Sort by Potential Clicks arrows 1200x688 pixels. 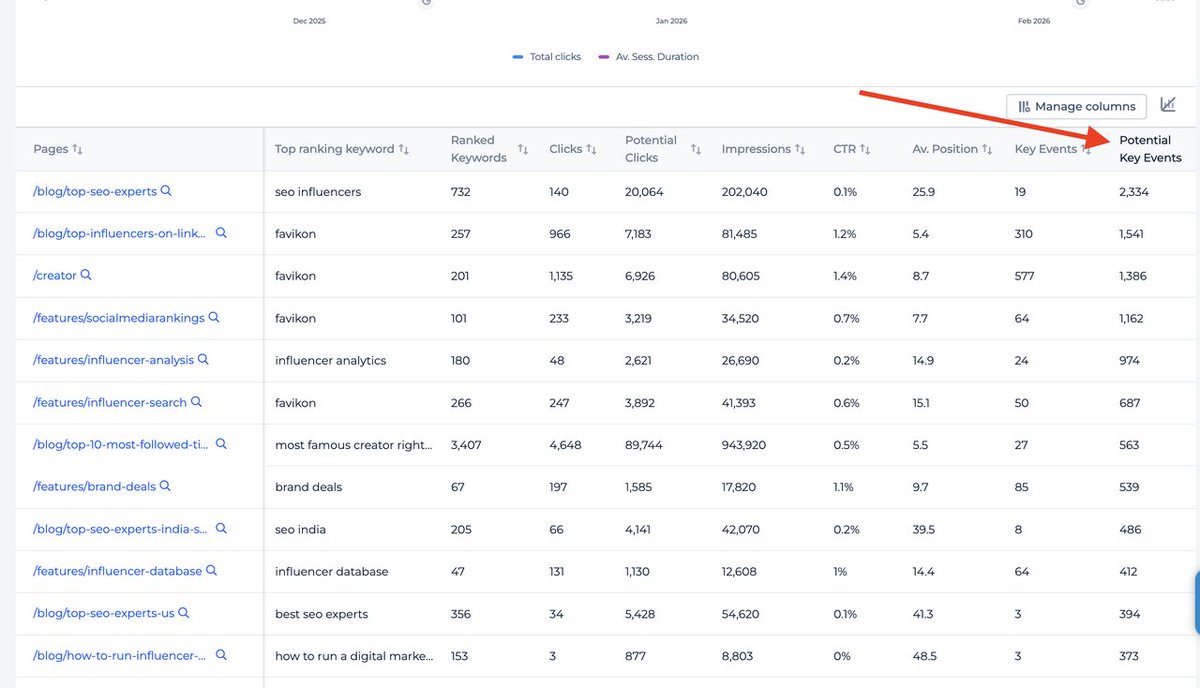[x=696, y=149]
